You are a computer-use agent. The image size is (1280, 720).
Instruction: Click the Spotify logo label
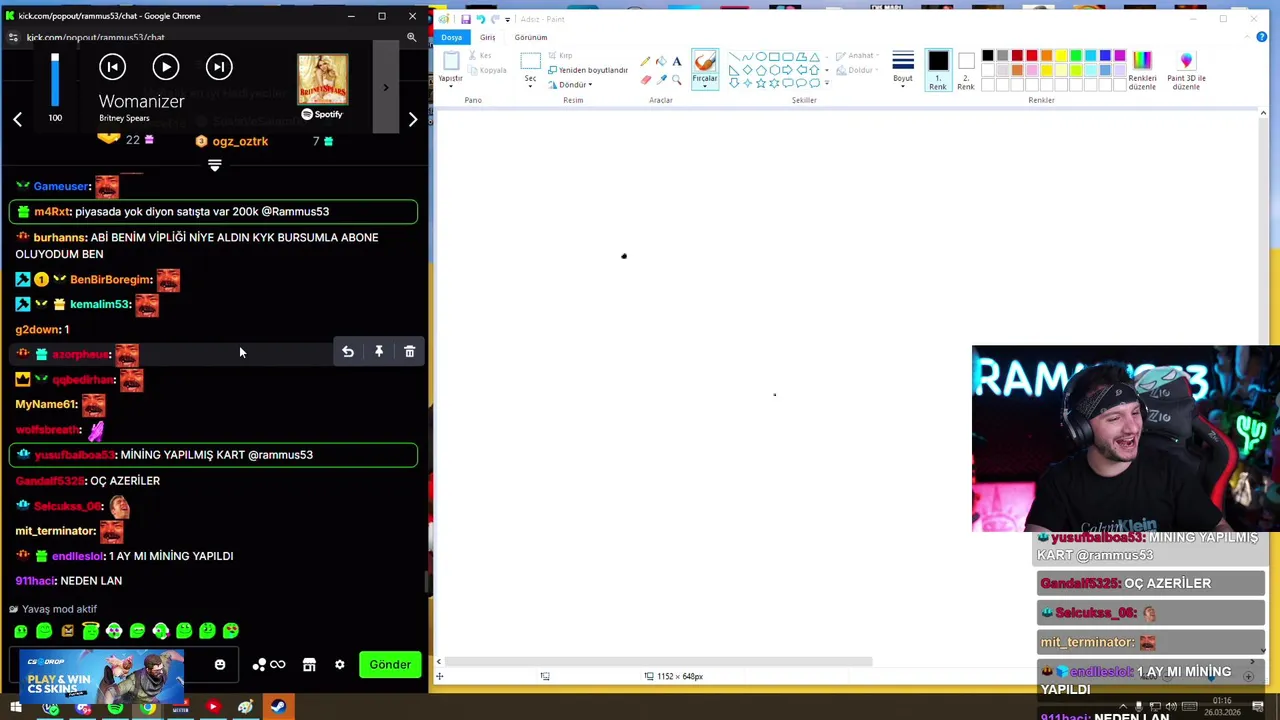322,114
